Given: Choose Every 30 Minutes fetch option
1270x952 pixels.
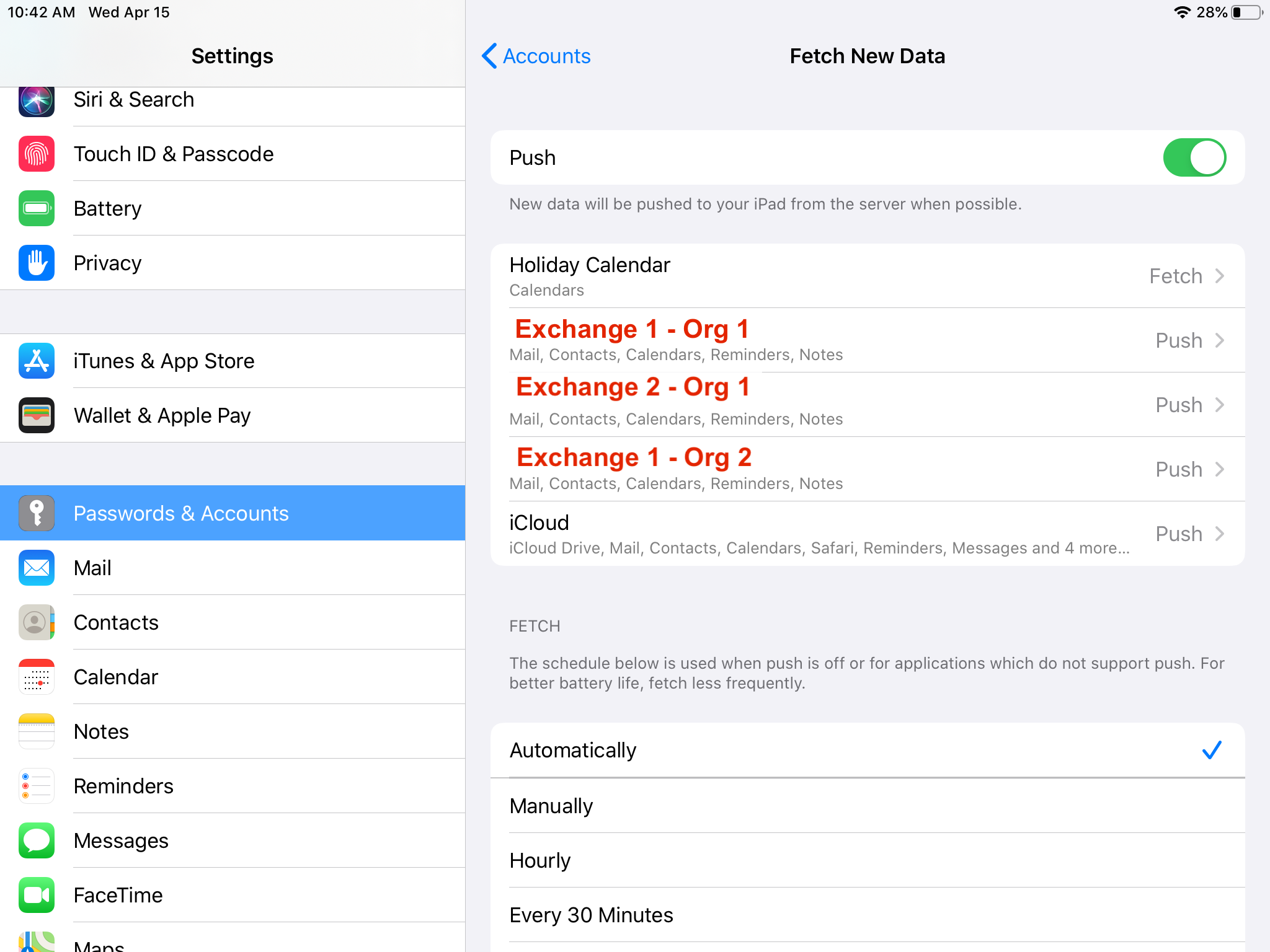Looking at the screenshot, I should 867,915.
